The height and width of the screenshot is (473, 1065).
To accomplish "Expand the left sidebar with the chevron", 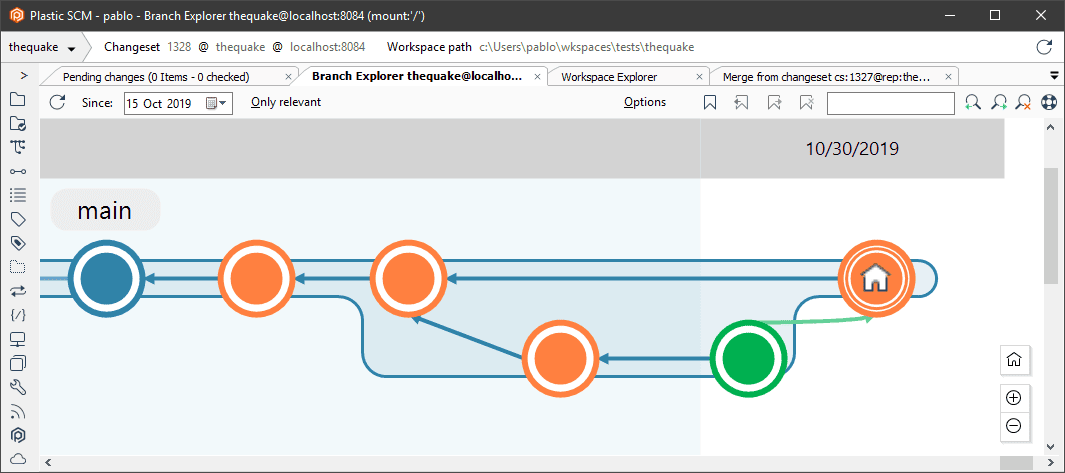I will pyautogui.click(x=24, y=75).
